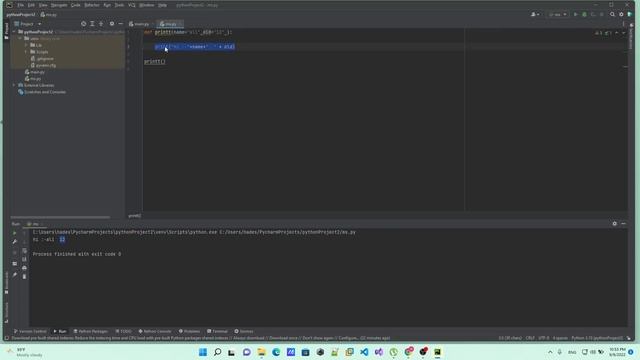Open the Run menu in menu bar

(x=107, y=5)
